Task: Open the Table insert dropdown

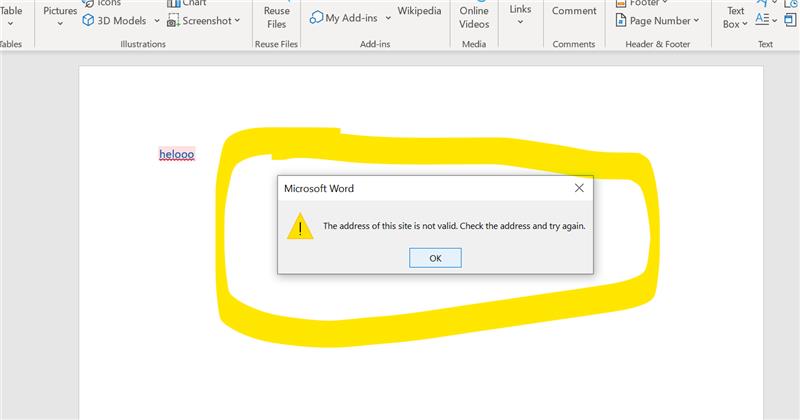Action: pyautogui.click(x=11, y=14)
